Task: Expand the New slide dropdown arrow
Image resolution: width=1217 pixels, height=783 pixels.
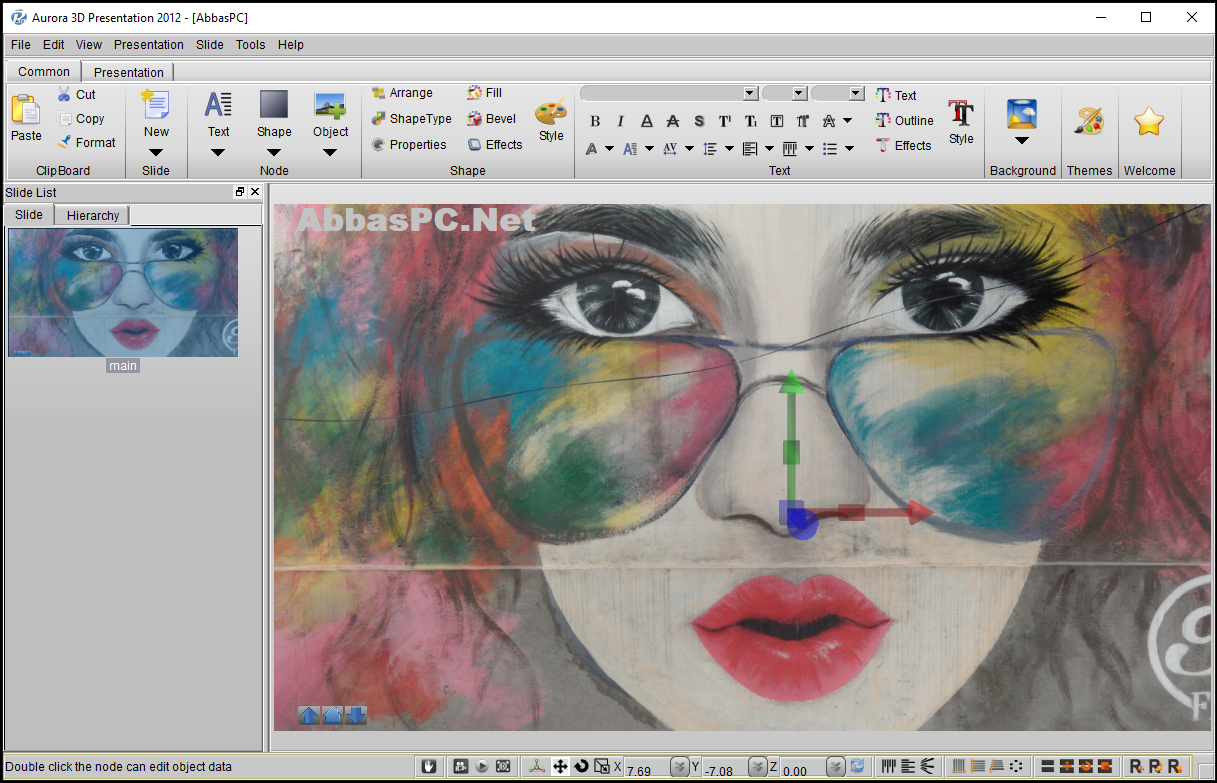Action: pos(156,152)
